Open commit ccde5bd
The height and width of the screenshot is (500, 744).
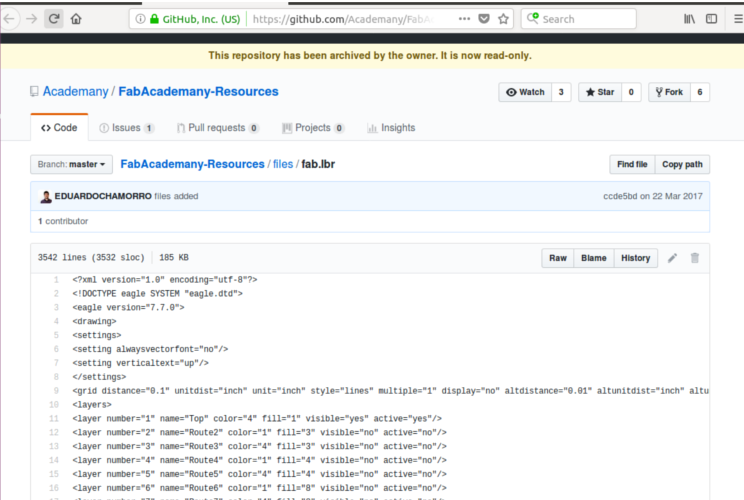[620, 196]
